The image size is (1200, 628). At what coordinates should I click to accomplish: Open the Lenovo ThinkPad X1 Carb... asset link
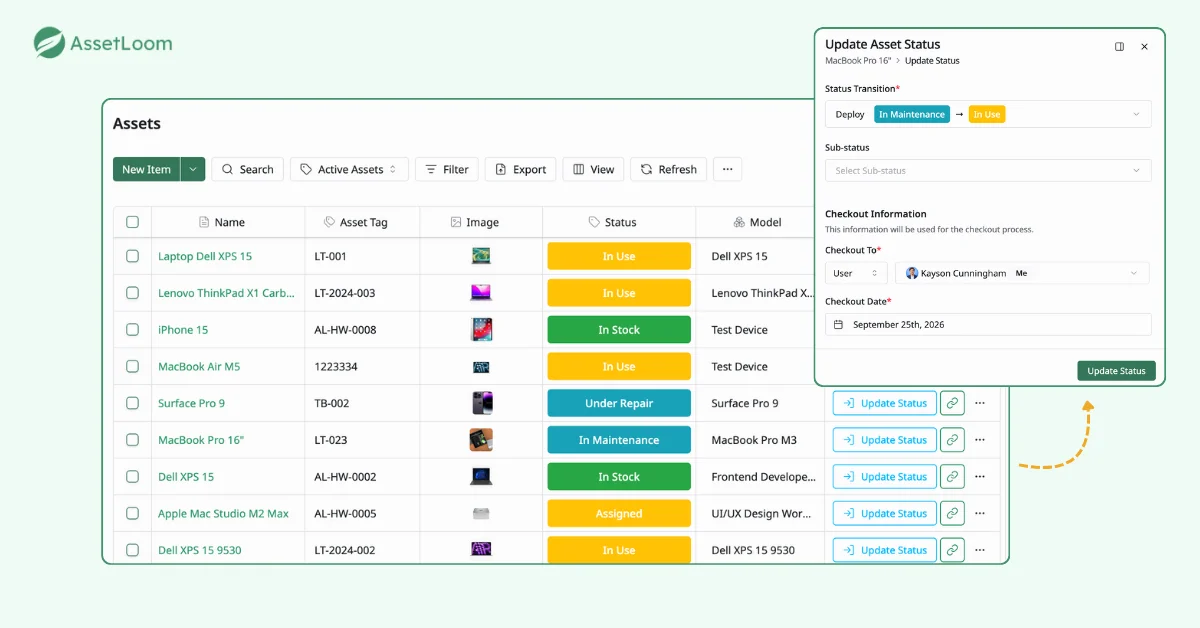(x=227, y=293)
